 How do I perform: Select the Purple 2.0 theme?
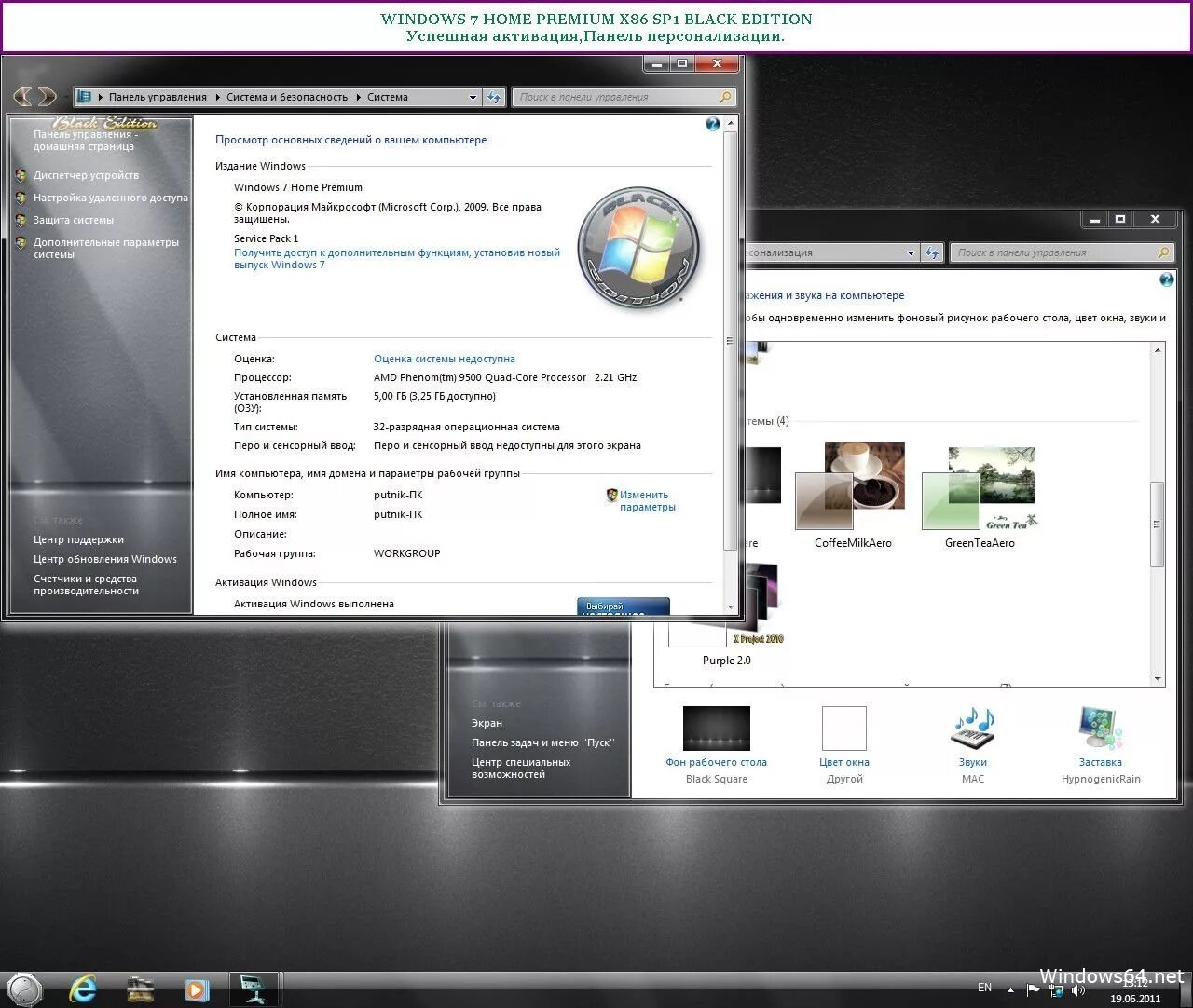click(x=726, y=615)
